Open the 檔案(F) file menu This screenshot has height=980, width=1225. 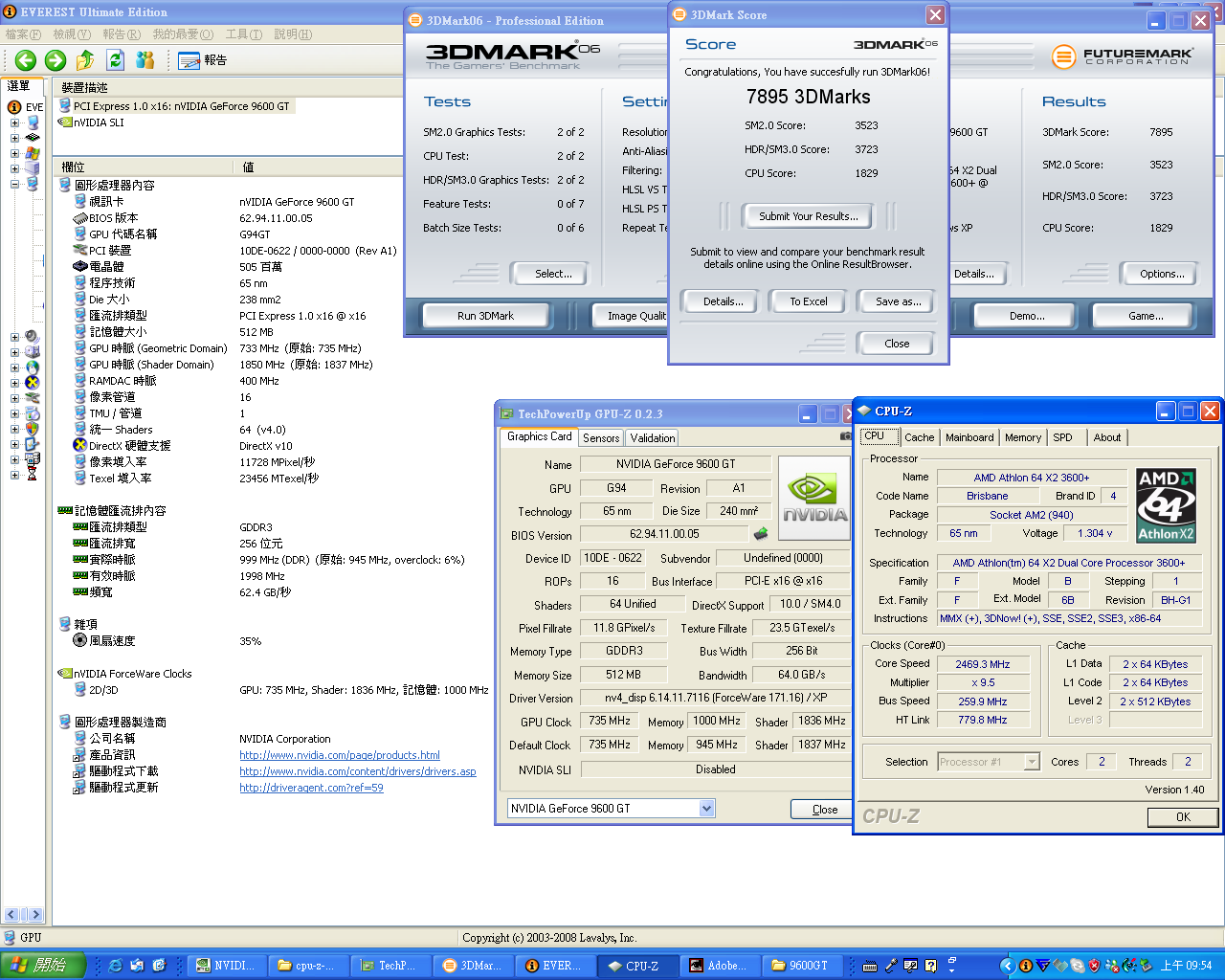pyautogui.click(x=23, y=34)
